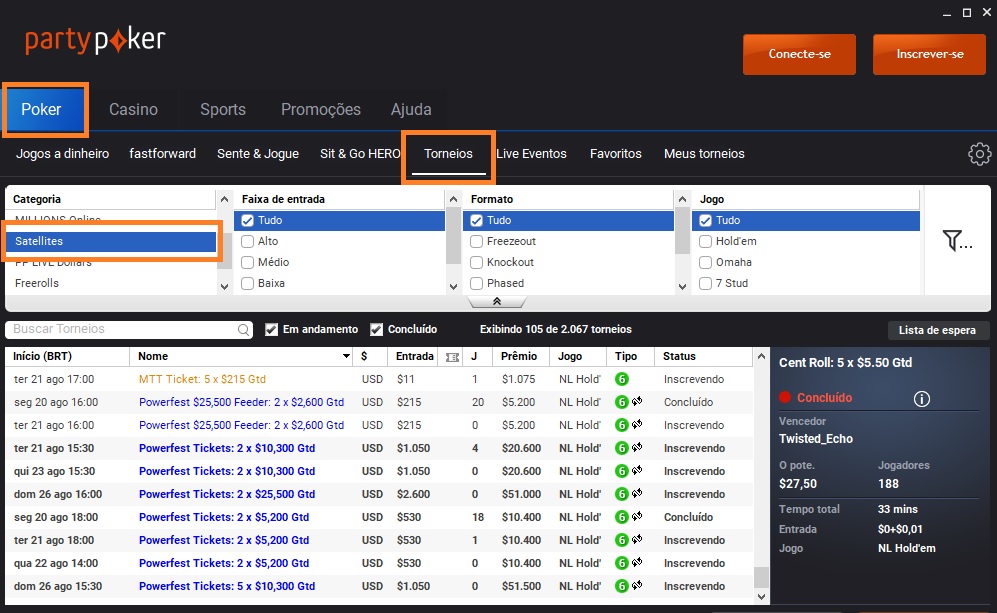Click satellite icon in seg 20 ago 18:00 row
The width and height of the screenshot is (997, 613).
(x=636, y=516)
